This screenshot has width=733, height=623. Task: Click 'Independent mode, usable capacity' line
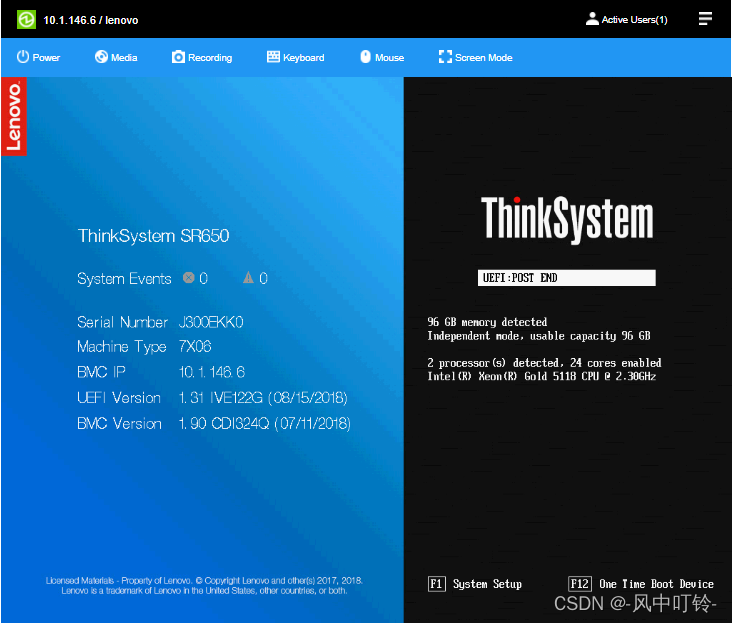(539, 336)
